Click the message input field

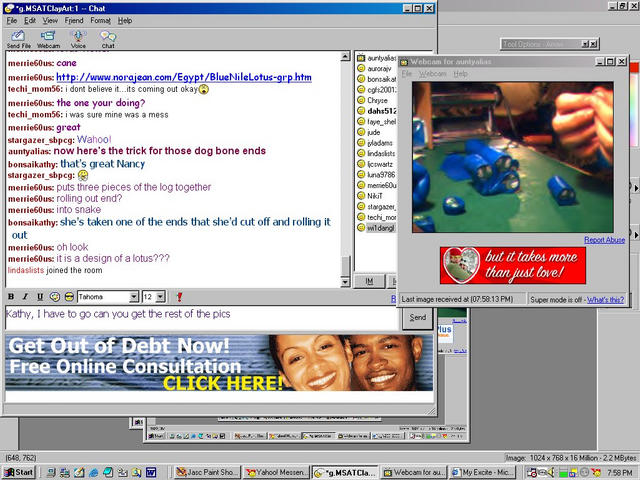coord(202,318)
